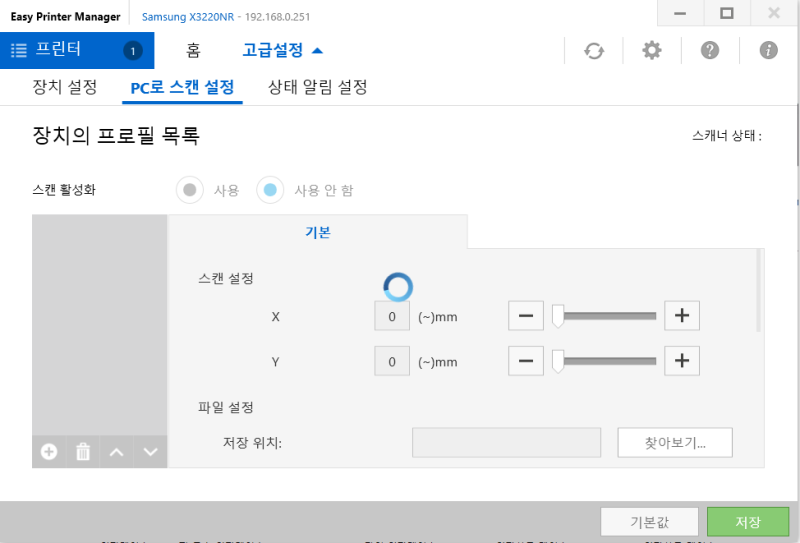The width and height of the screenshot is (800, 543).
Task: Select the 사용 안 함 radio button
Action: point(270,190)
